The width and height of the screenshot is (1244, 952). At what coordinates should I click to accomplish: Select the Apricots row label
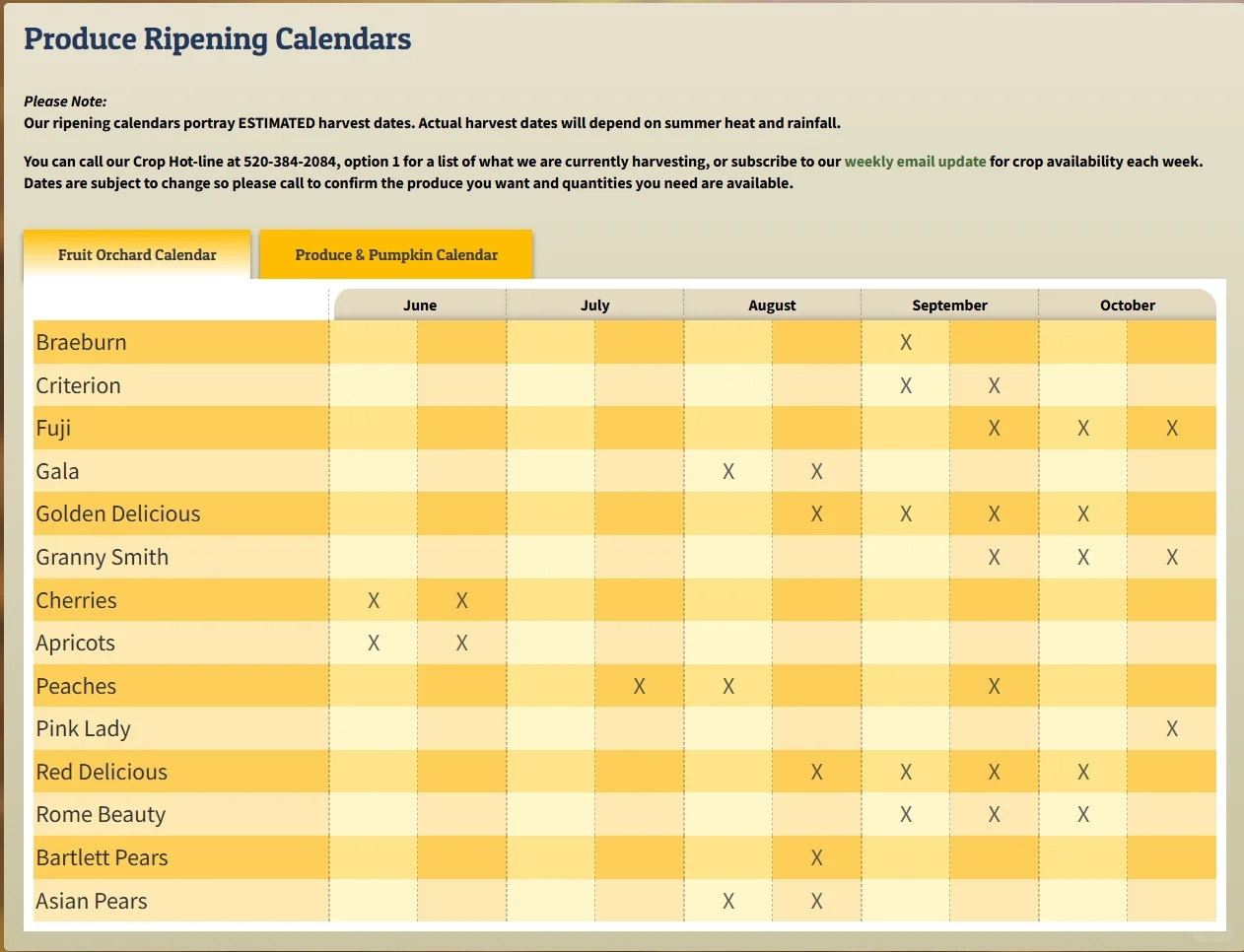76,644
